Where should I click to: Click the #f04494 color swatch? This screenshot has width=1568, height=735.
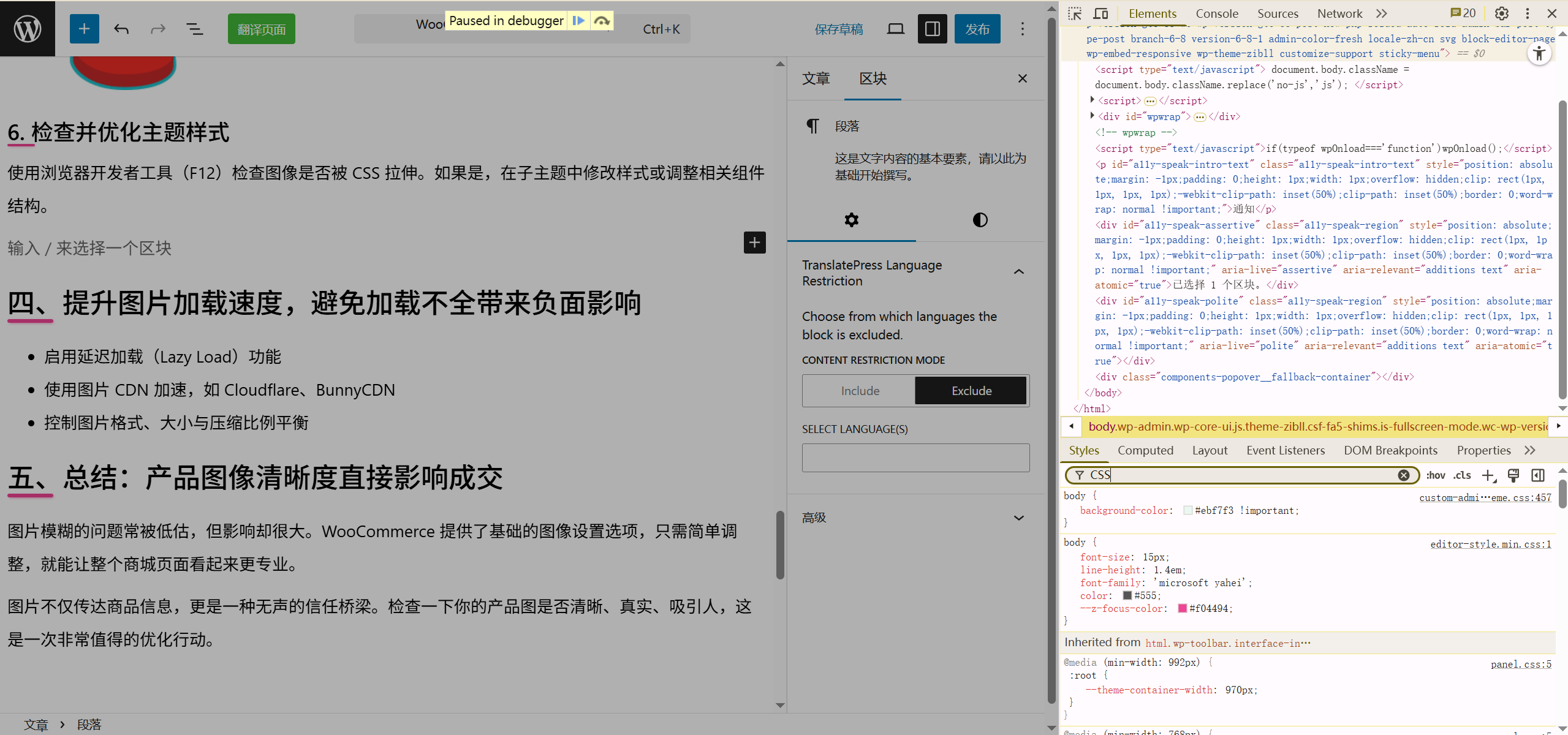pyautogui.click(x=1183, y=608)
